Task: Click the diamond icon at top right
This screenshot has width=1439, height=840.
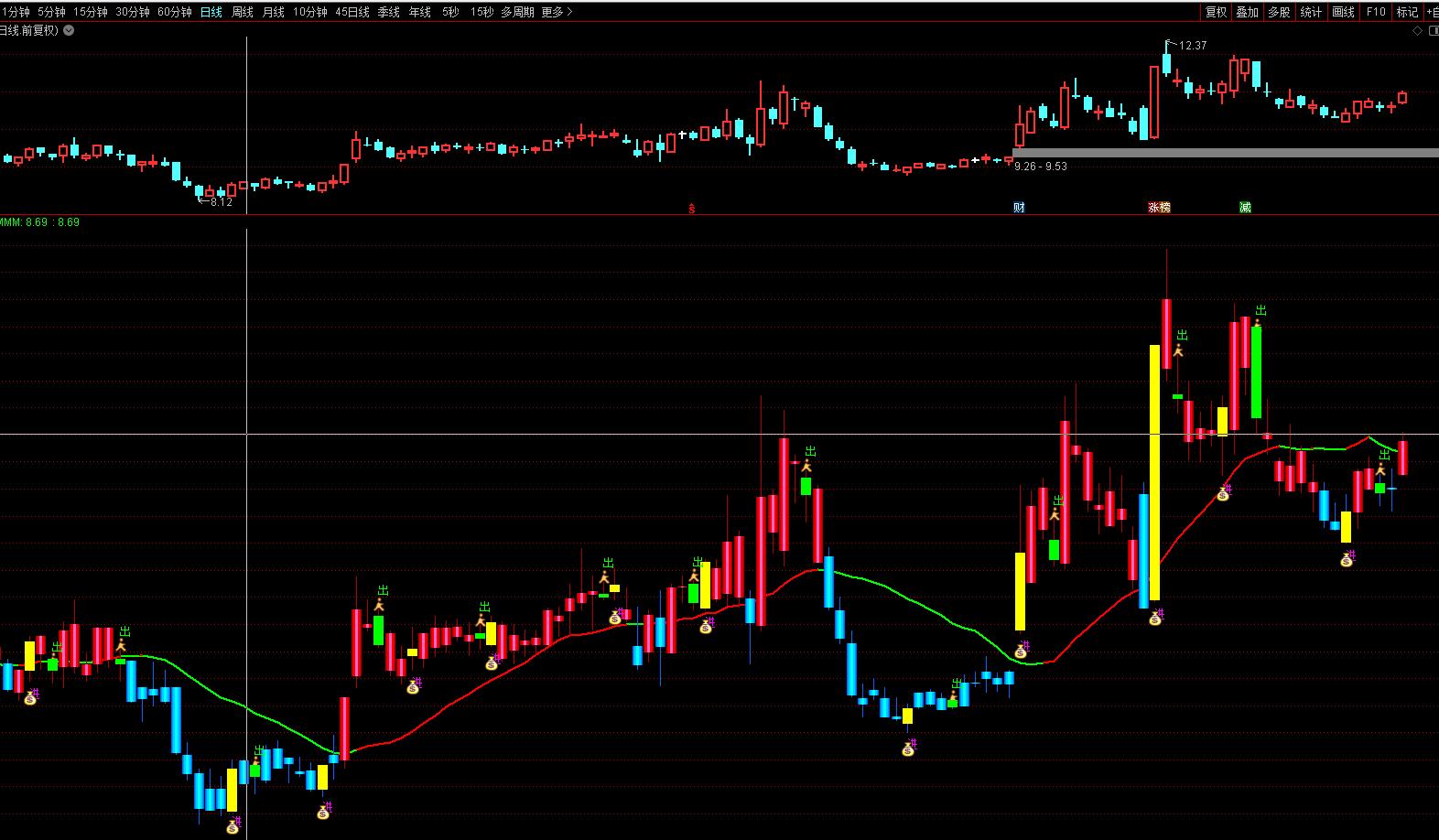Action: tap(1418, 30)
